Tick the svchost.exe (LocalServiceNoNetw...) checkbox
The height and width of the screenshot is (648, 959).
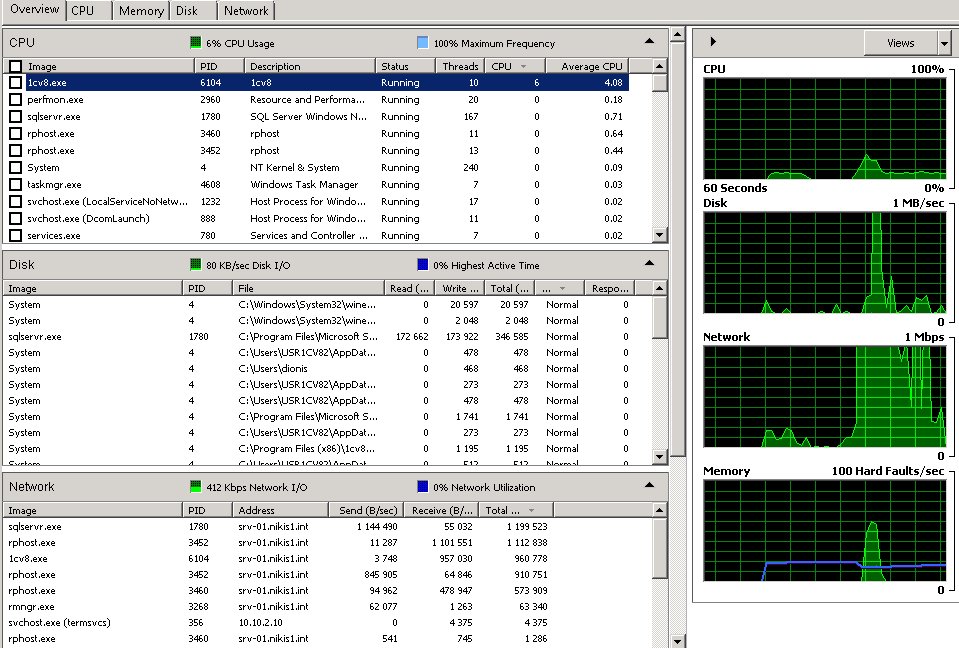[16, 201]
